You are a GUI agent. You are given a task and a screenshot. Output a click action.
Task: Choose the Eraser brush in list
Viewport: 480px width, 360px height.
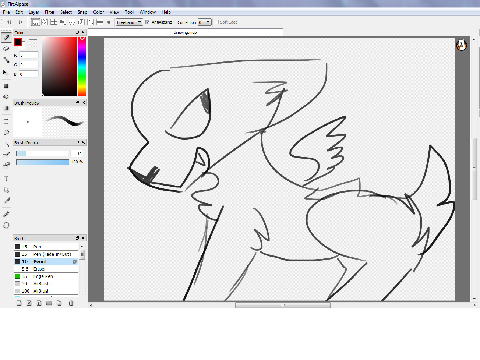(x=46, y=269)
